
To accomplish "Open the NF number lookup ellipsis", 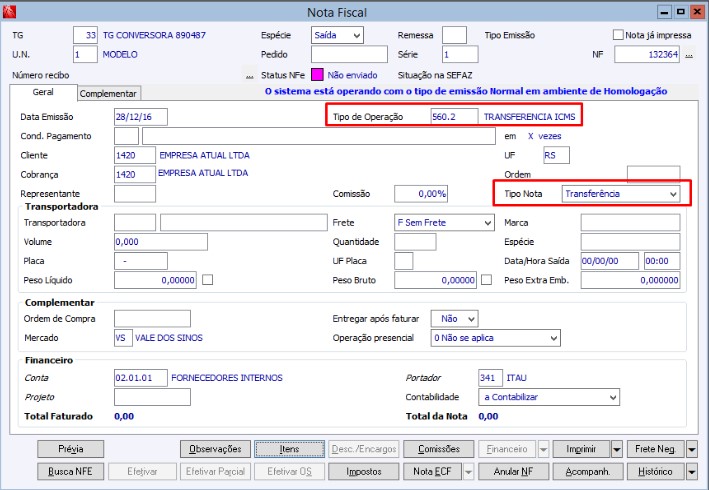I will point(689,55).
